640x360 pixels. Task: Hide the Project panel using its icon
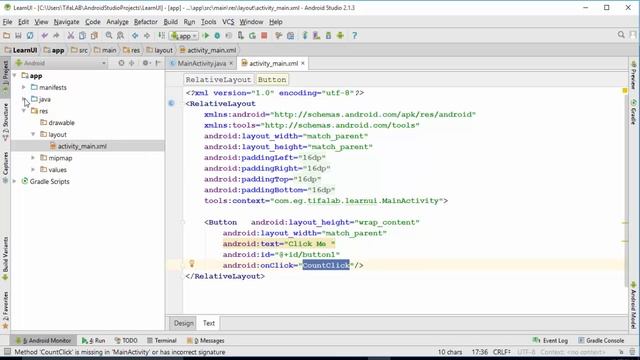pos(158,63)
